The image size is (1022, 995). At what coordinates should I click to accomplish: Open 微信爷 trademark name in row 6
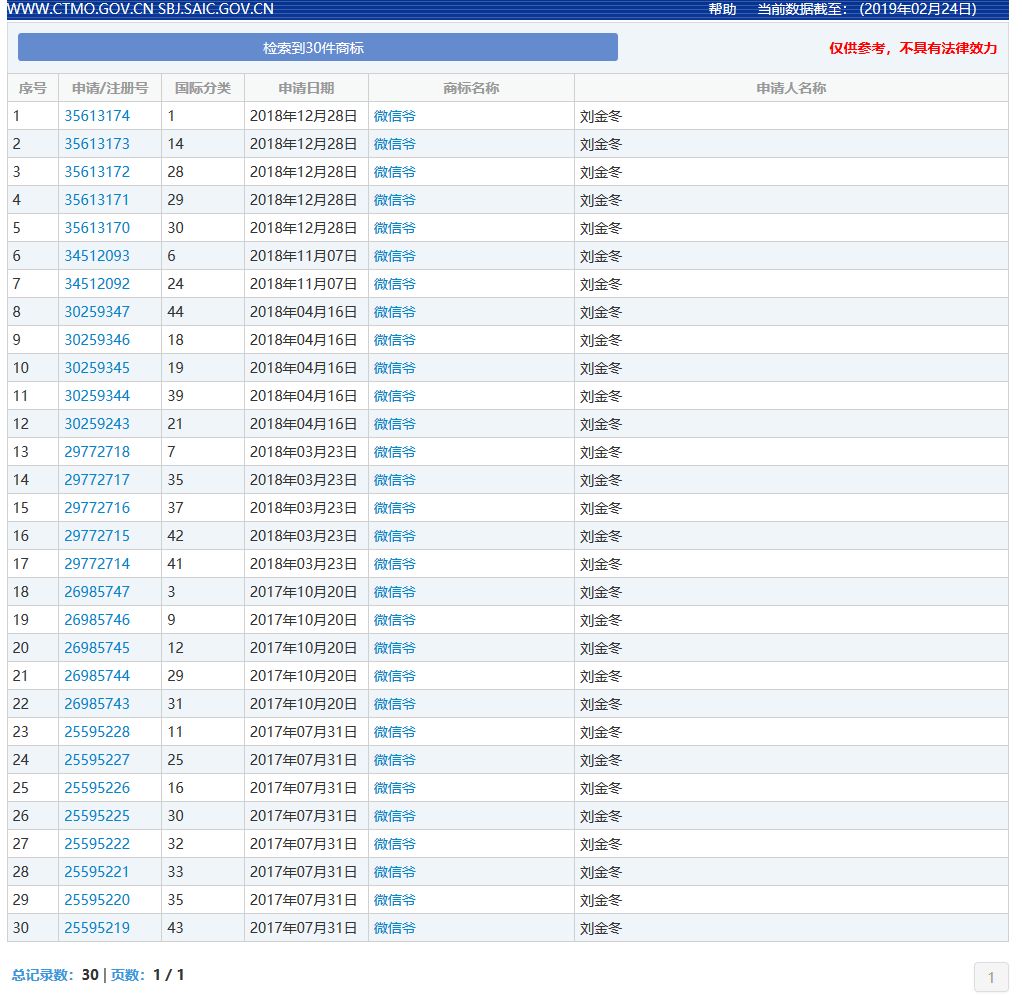[x=395, y=256]
